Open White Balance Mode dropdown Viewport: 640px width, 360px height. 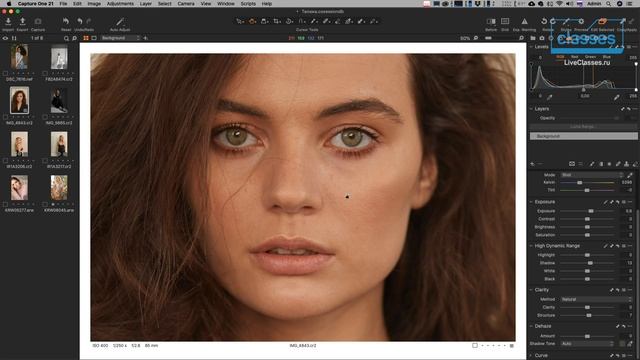coord(593,175)
